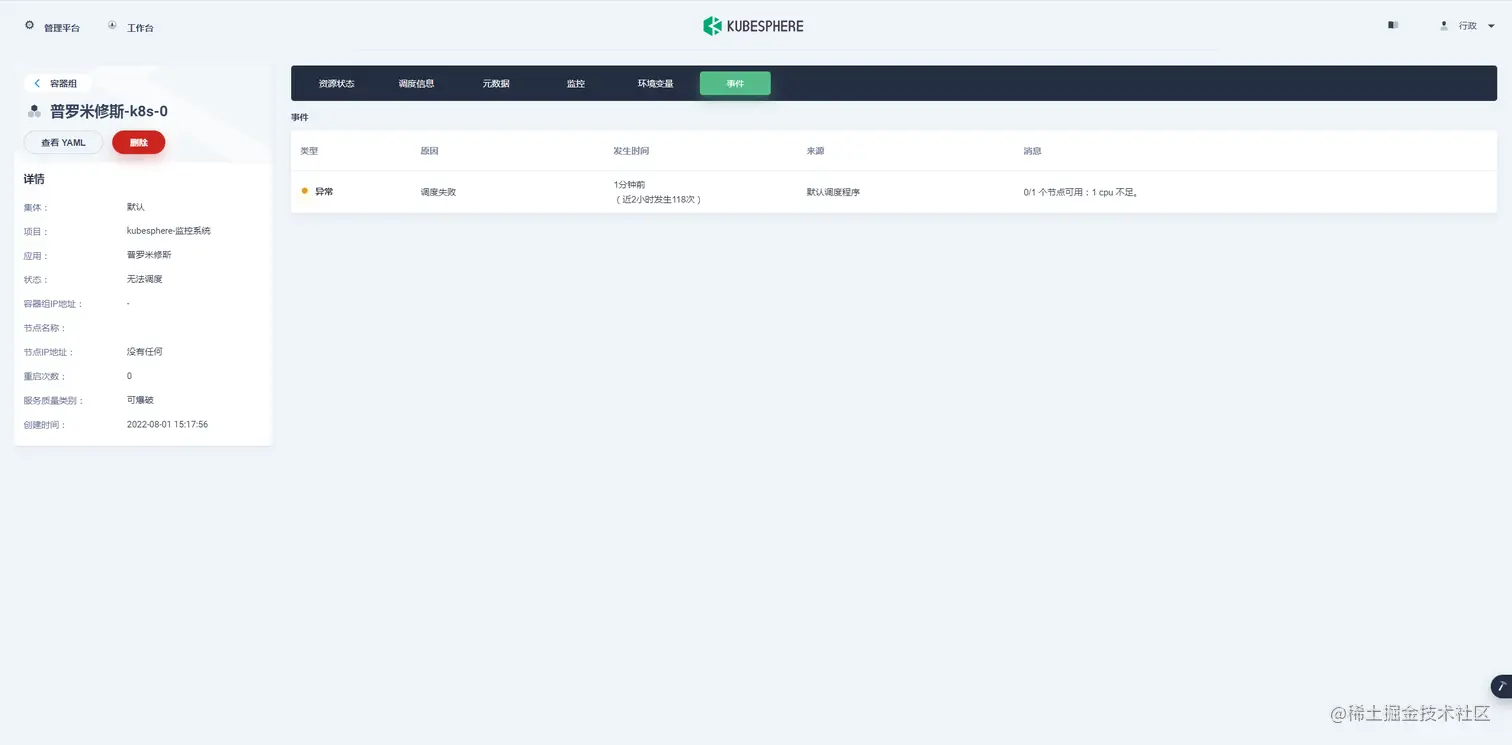Click the workbench icon beside 工作台
Image resolution: width=1512 pixels, height=745 pixels.
pos(112,25)
